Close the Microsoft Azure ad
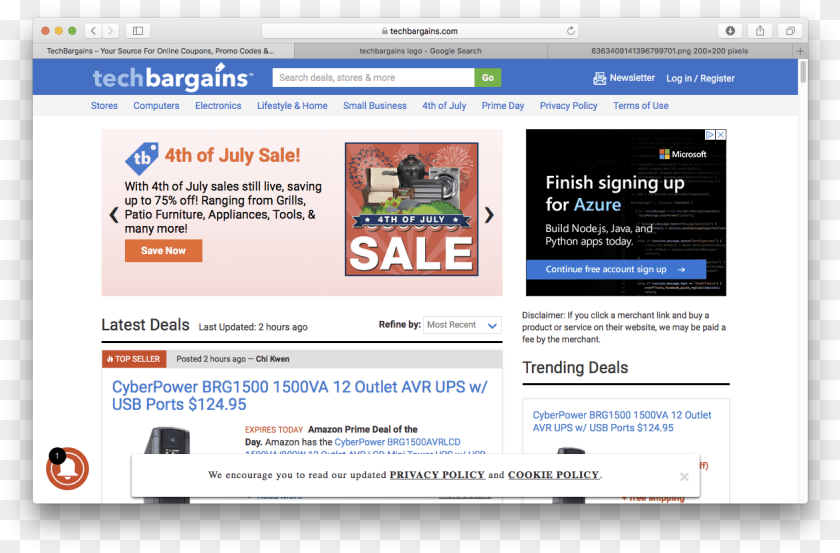The width and height of the screenshot is (840, 553). coord(721,134)
